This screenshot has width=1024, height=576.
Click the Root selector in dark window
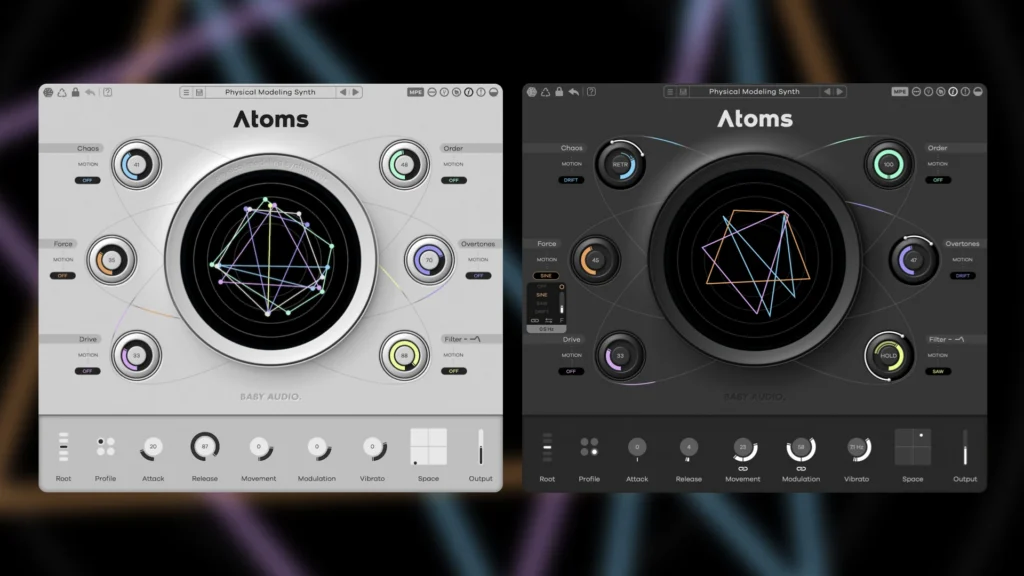point(547,447)
